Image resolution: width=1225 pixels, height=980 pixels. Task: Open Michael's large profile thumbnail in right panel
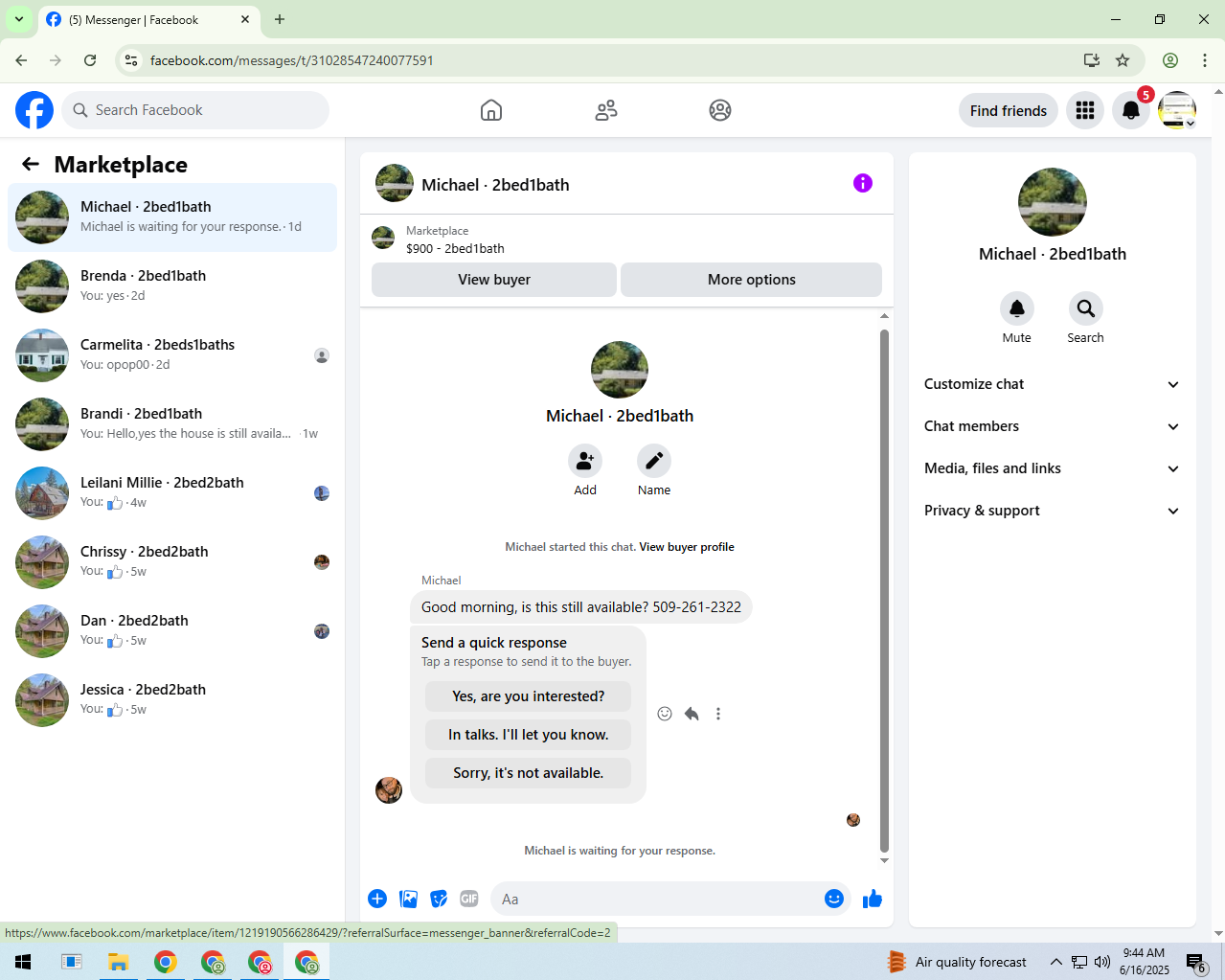1053,202
